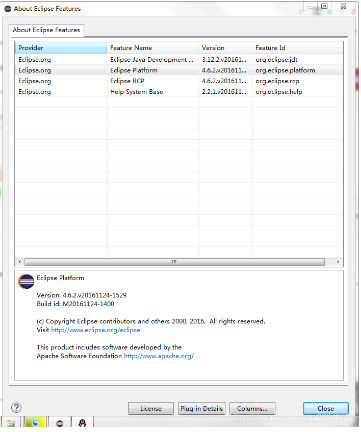Open the Eclipse taskbar icon

(59, 423)
